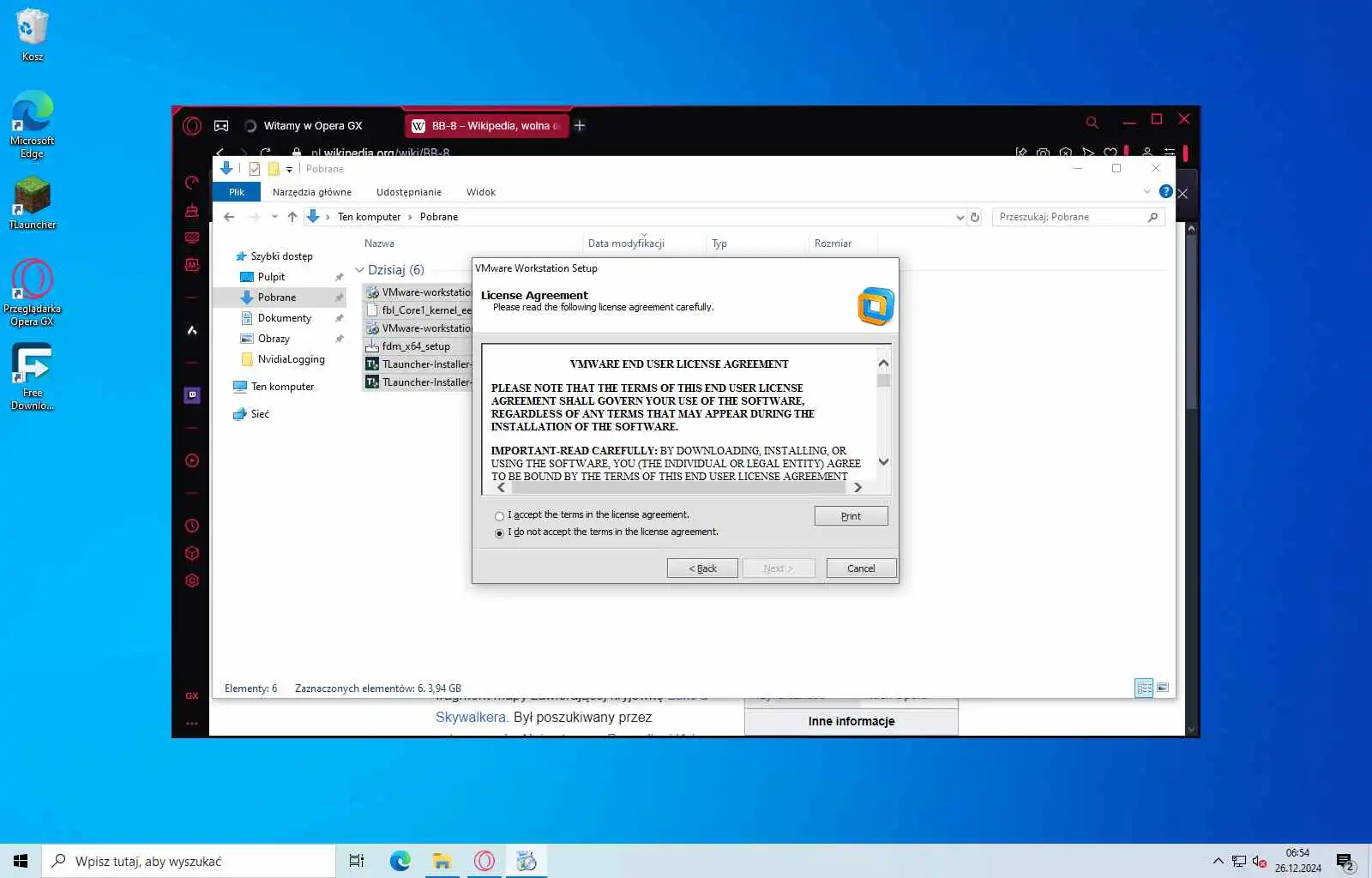1372x878 pixels.
Task: Go back with the '< Back' button
Action: [x=702, y=568]
